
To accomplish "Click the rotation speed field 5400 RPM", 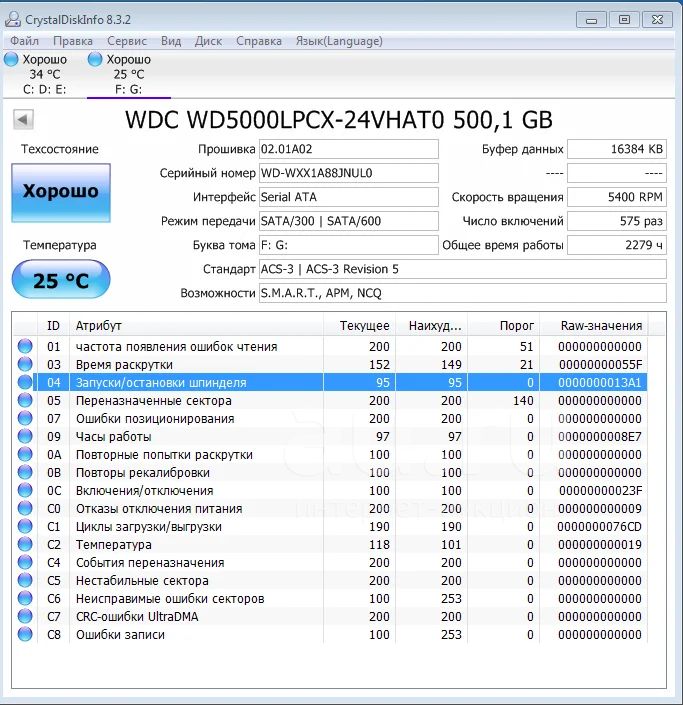I will 617,197.
